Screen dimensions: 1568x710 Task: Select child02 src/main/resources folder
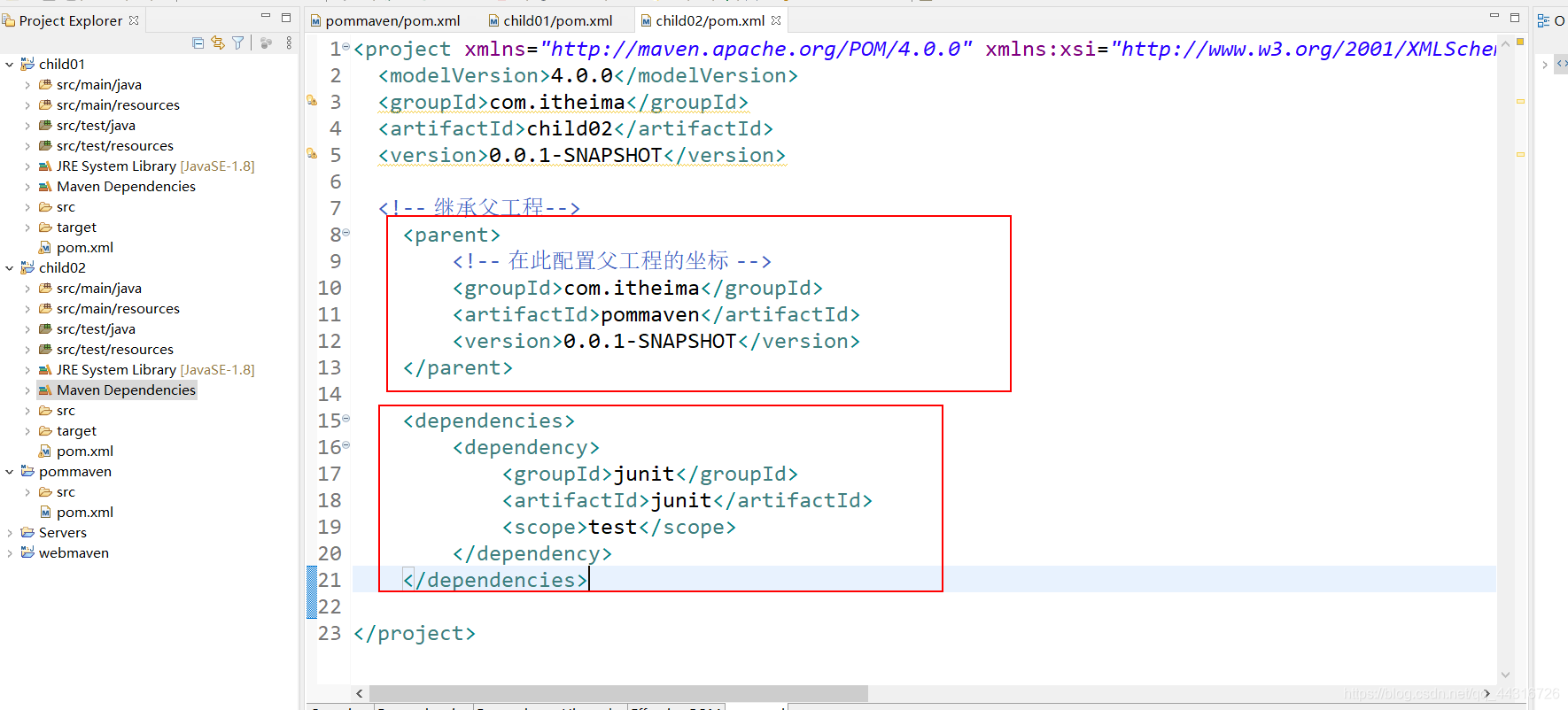tap(118, 308)
